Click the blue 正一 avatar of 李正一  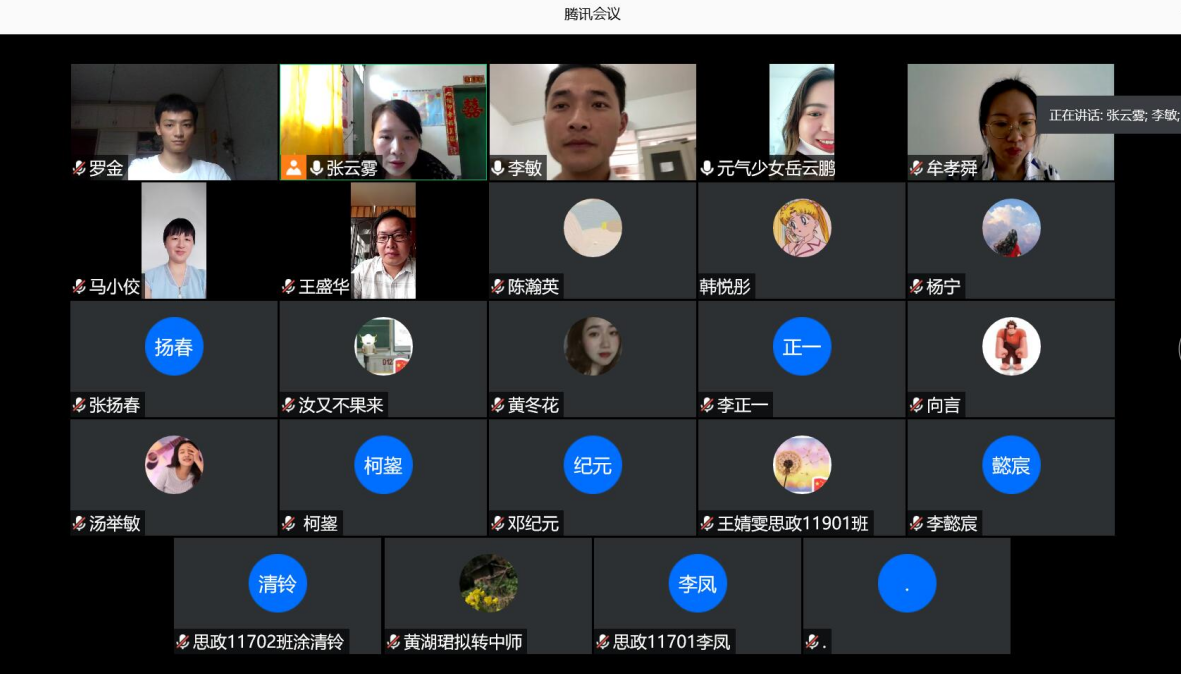pos(801,346)
